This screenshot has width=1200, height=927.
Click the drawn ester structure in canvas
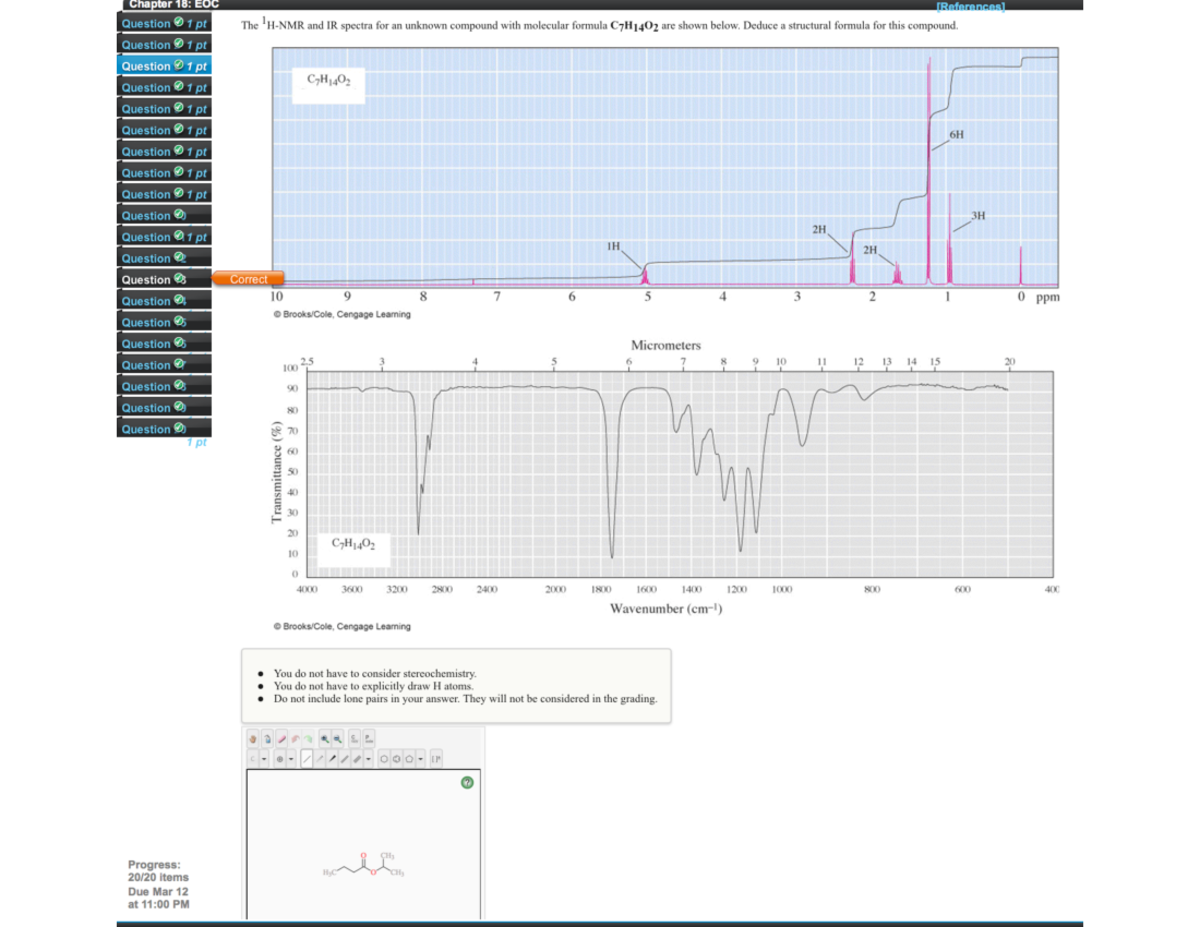(364, 868)
